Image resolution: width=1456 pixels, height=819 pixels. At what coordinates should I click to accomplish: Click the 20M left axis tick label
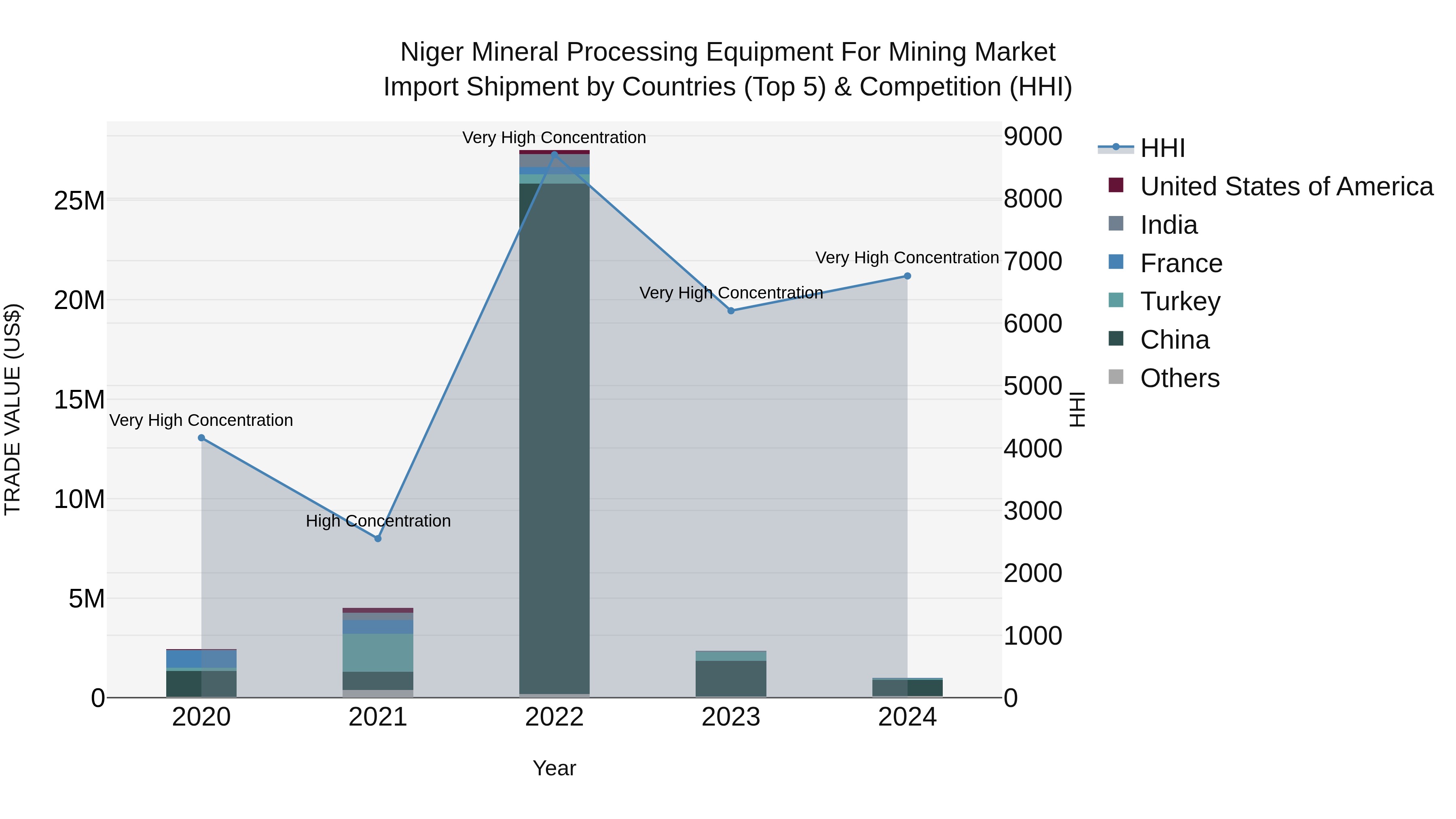click(x=80, y=301)
